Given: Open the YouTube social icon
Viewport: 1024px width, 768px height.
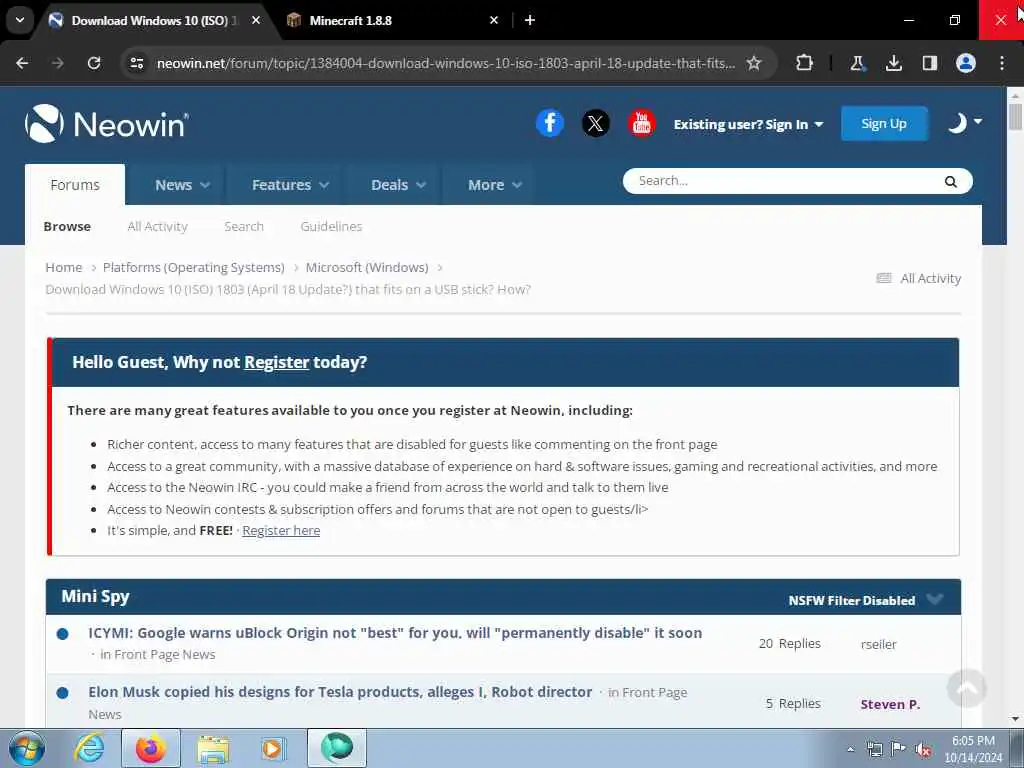Looking at the screenshot, I should coord(641,123).
